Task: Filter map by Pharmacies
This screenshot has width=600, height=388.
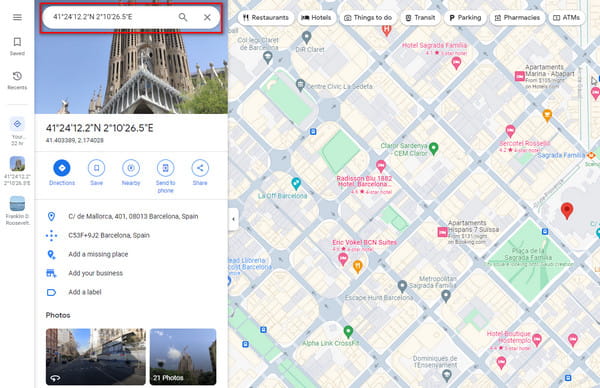Action: 517,18
